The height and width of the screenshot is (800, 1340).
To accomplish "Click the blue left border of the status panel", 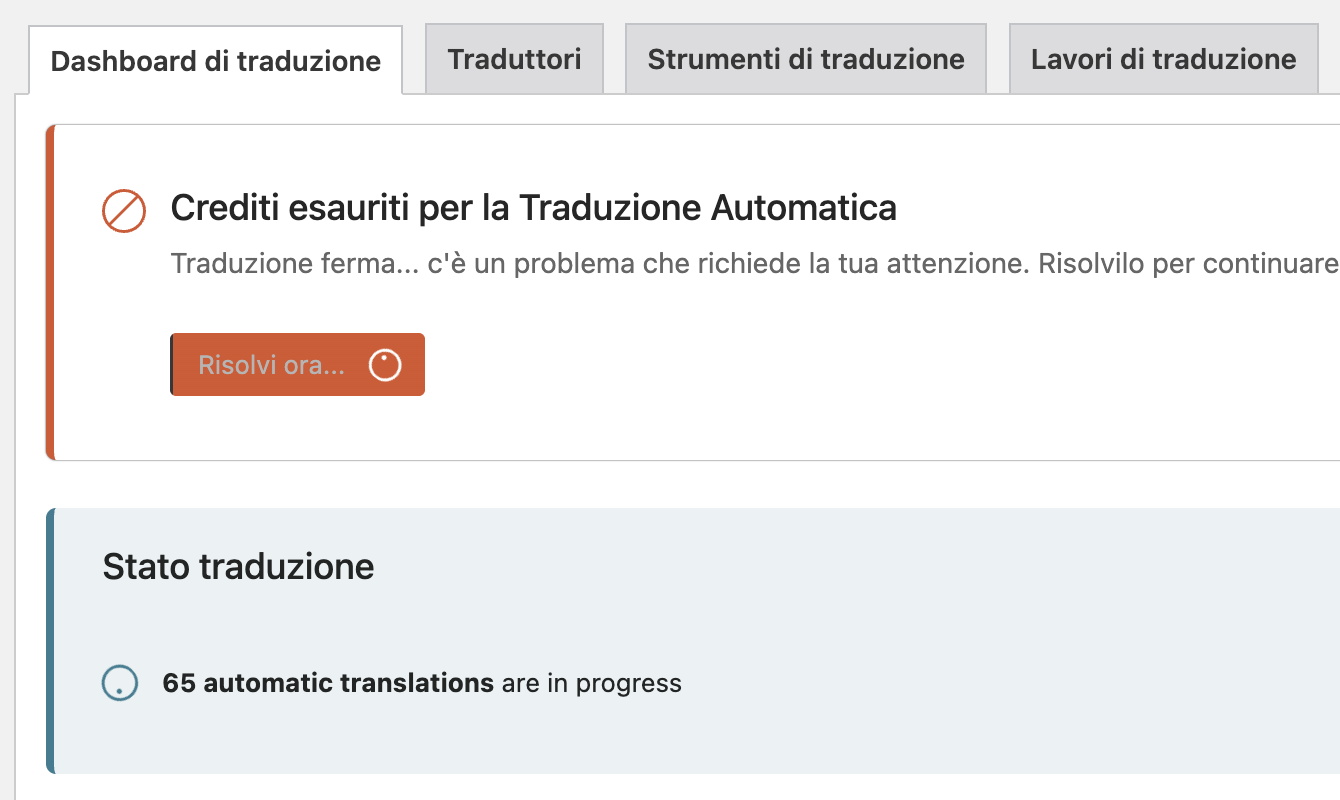I will pos(50,640).
